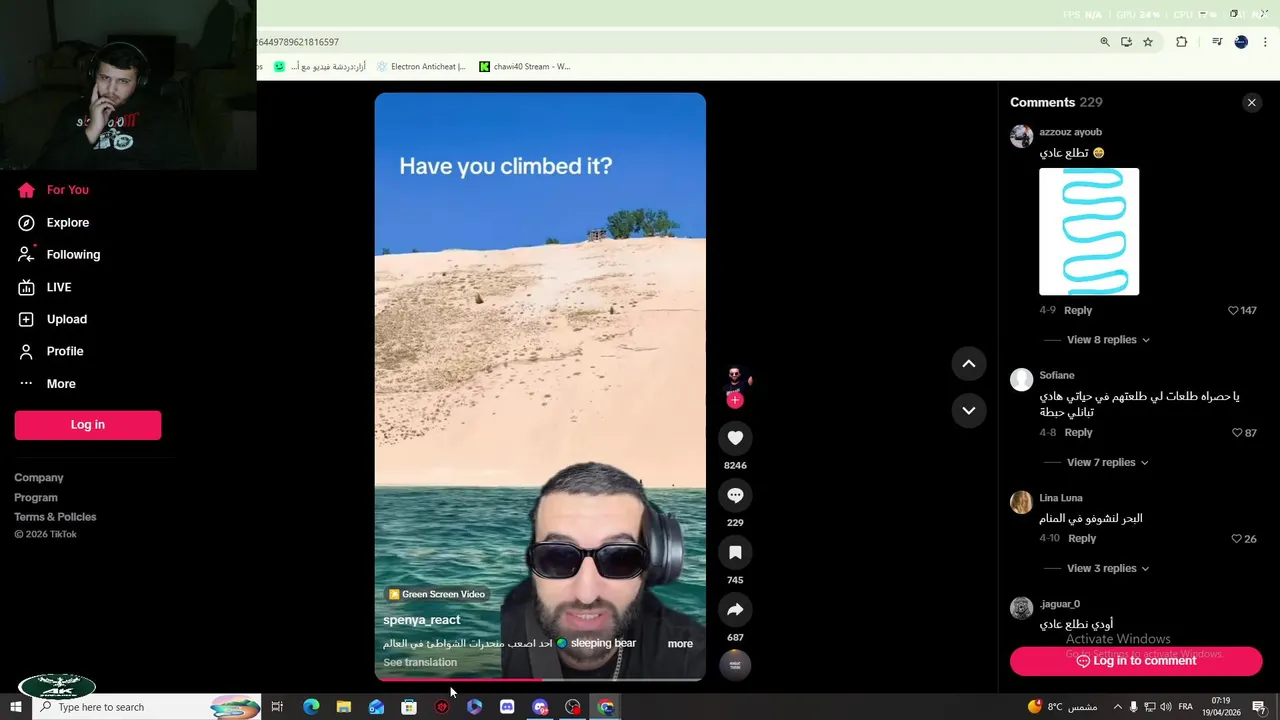
Task: Open the Green Screen Video tag
Action: [x=436, y=594]
